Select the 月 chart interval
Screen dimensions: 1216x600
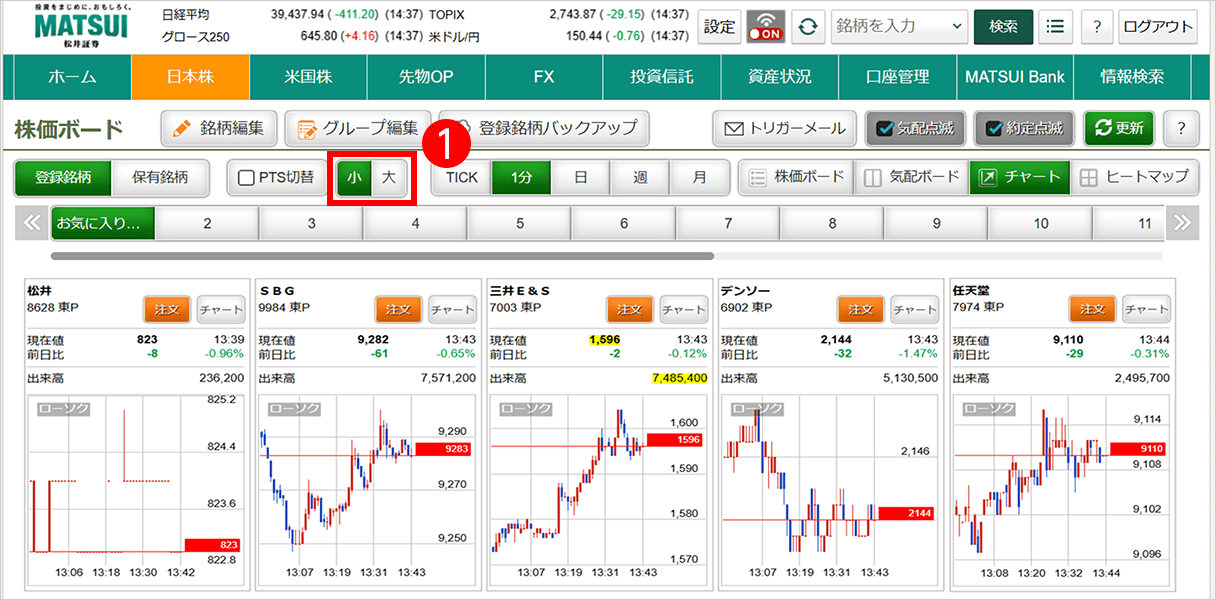tap(699, 177)
